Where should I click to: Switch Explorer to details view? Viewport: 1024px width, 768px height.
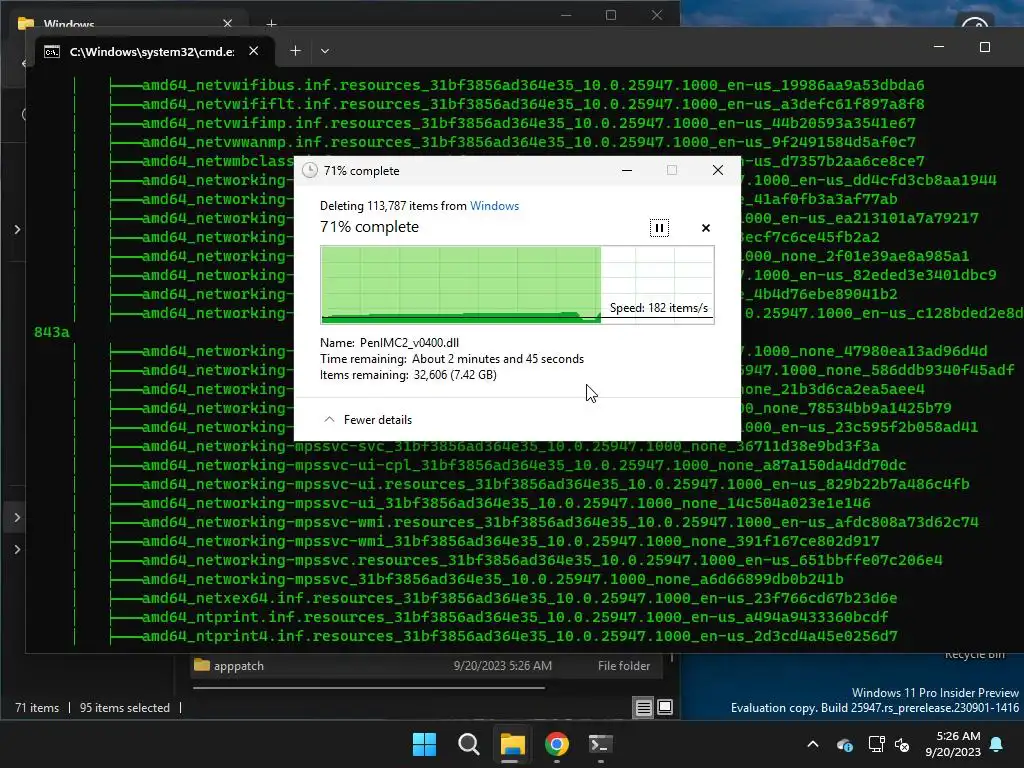pyautogui.click(x=643, y=707)
